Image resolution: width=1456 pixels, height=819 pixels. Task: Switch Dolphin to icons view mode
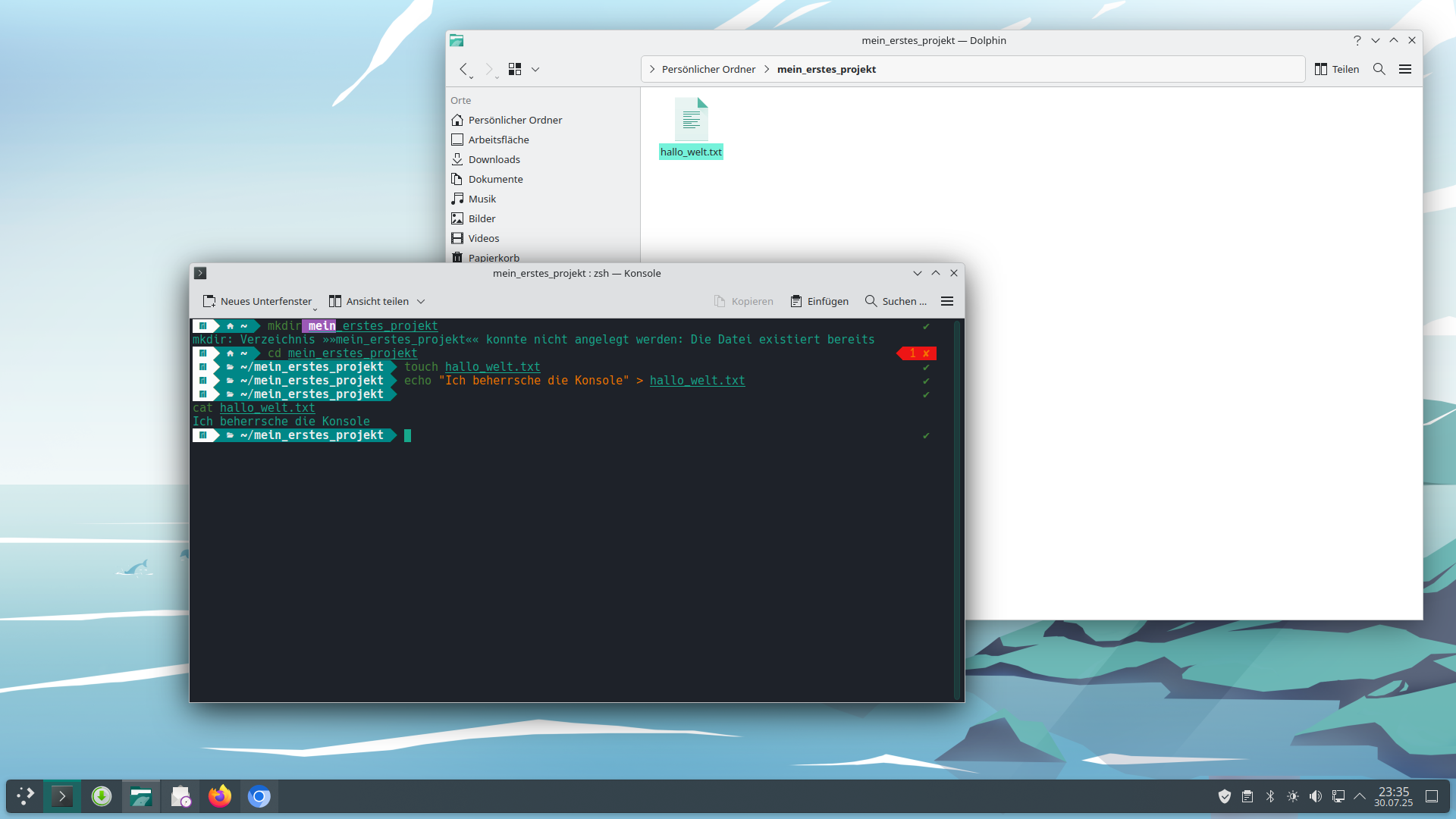click(515, 69)
